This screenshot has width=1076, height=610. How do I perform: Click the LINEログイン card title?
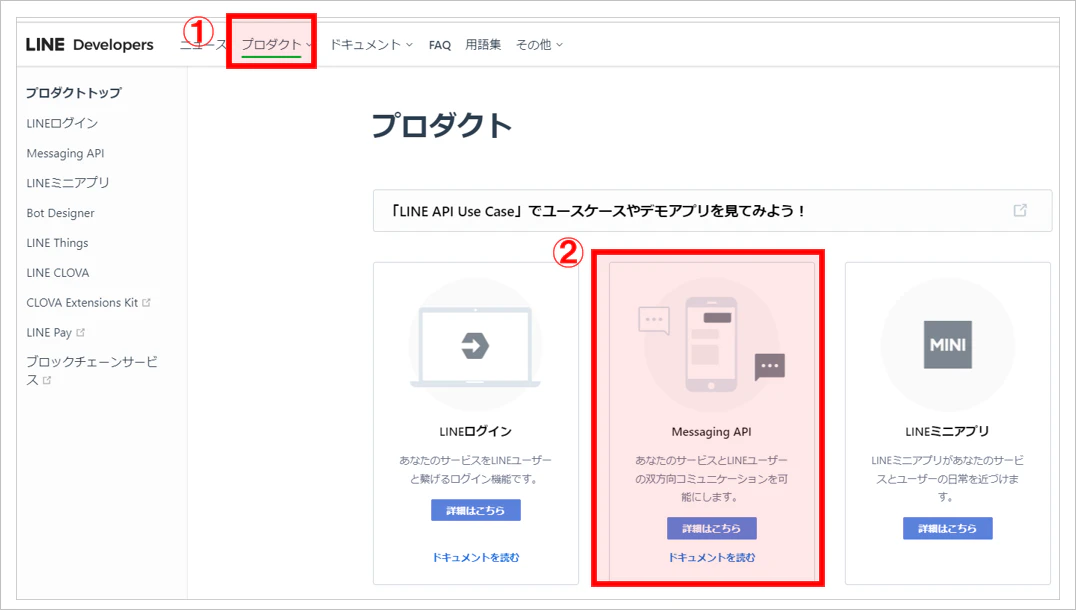[x=476, y=432]
